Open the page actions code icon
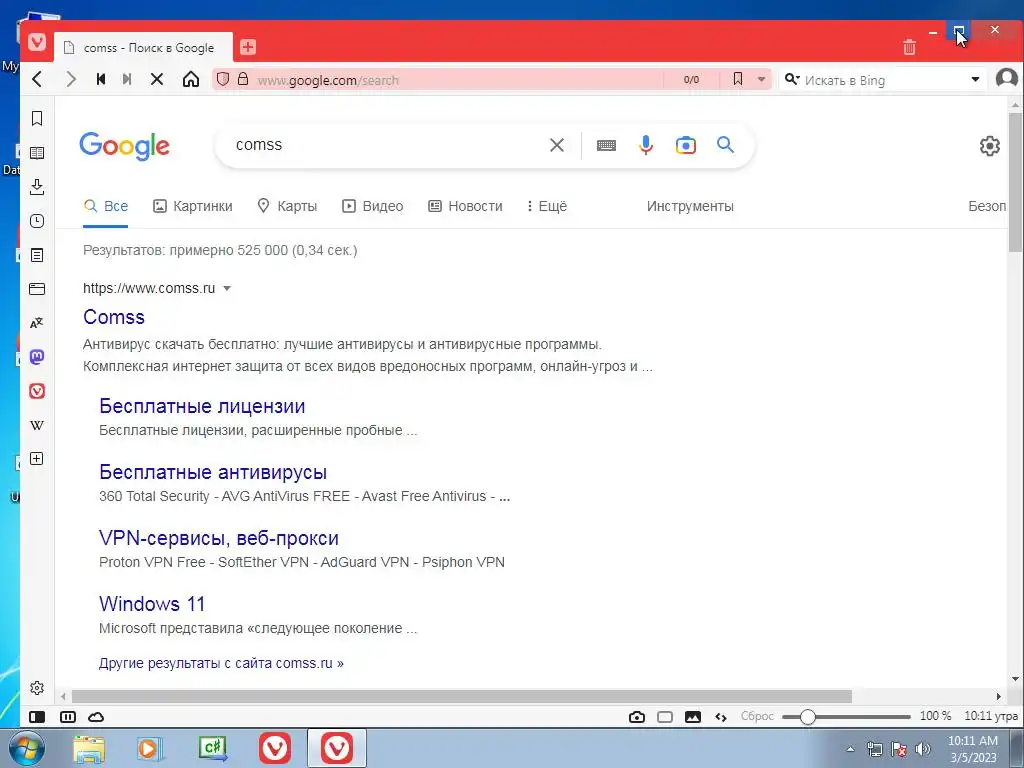The height and width of the screenshot is (768, 1024). point(721,717)
